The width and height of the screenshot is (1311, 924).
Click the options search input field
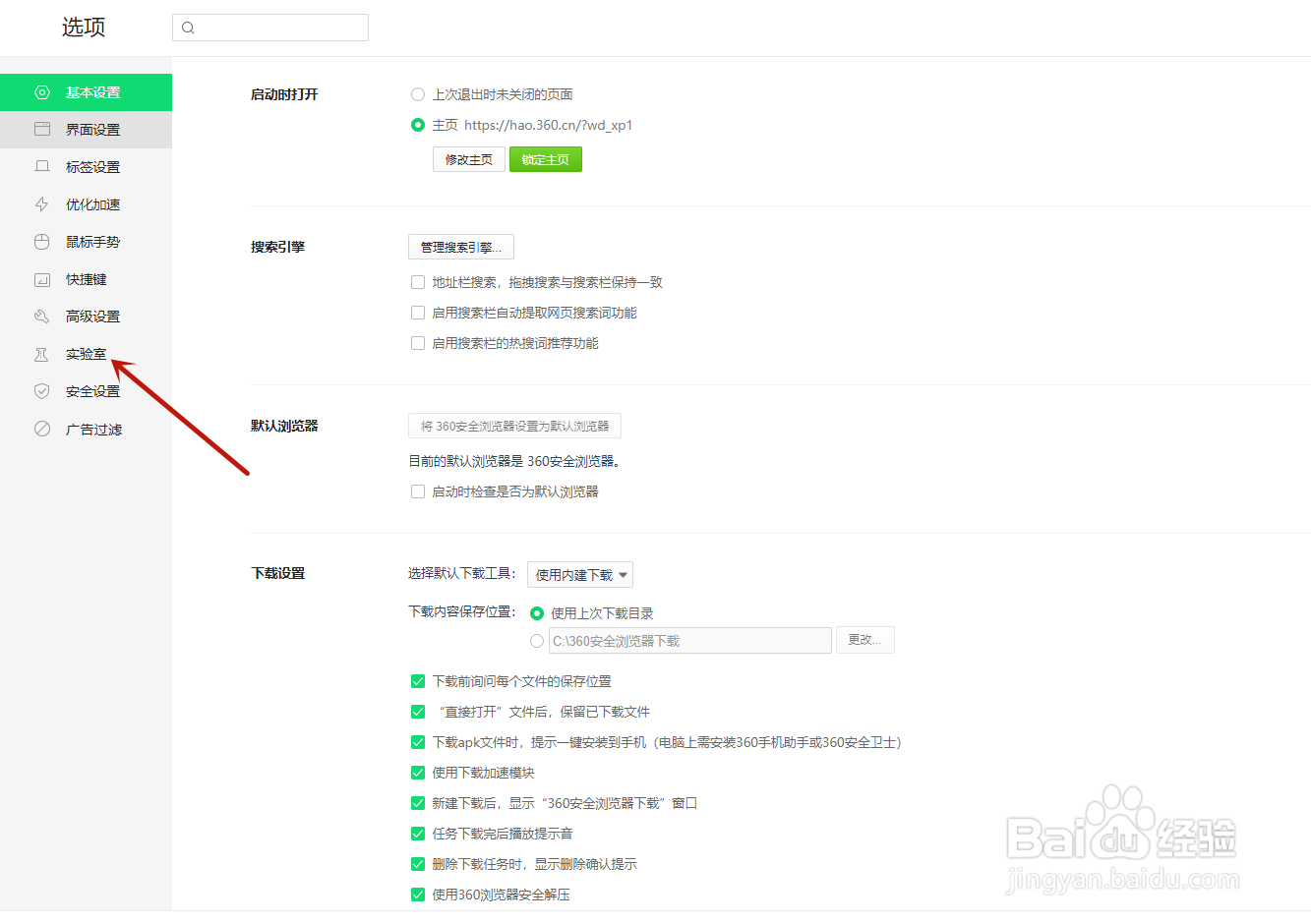[x=270, y=28]
